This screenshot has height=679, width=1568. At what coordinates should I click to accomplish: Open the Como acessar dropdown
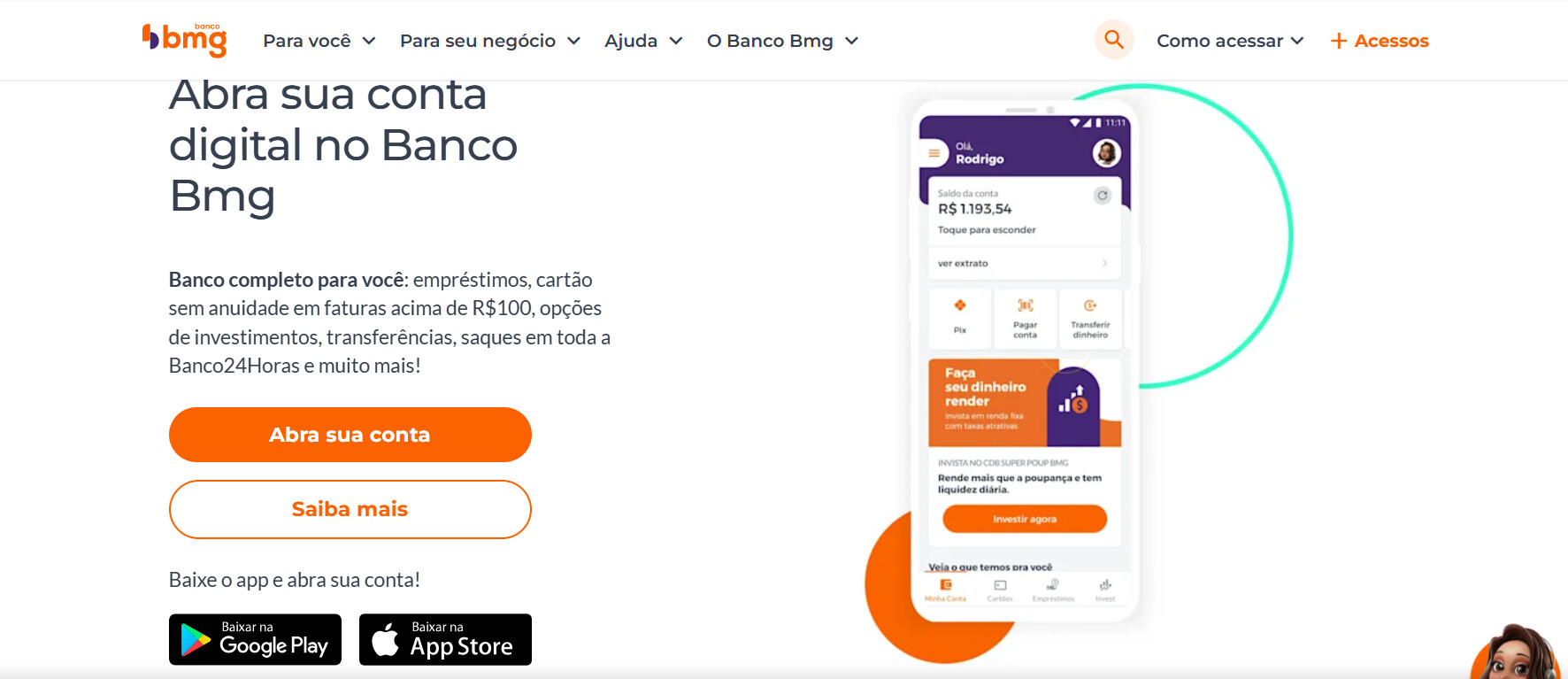click(x=1230, y=41)
